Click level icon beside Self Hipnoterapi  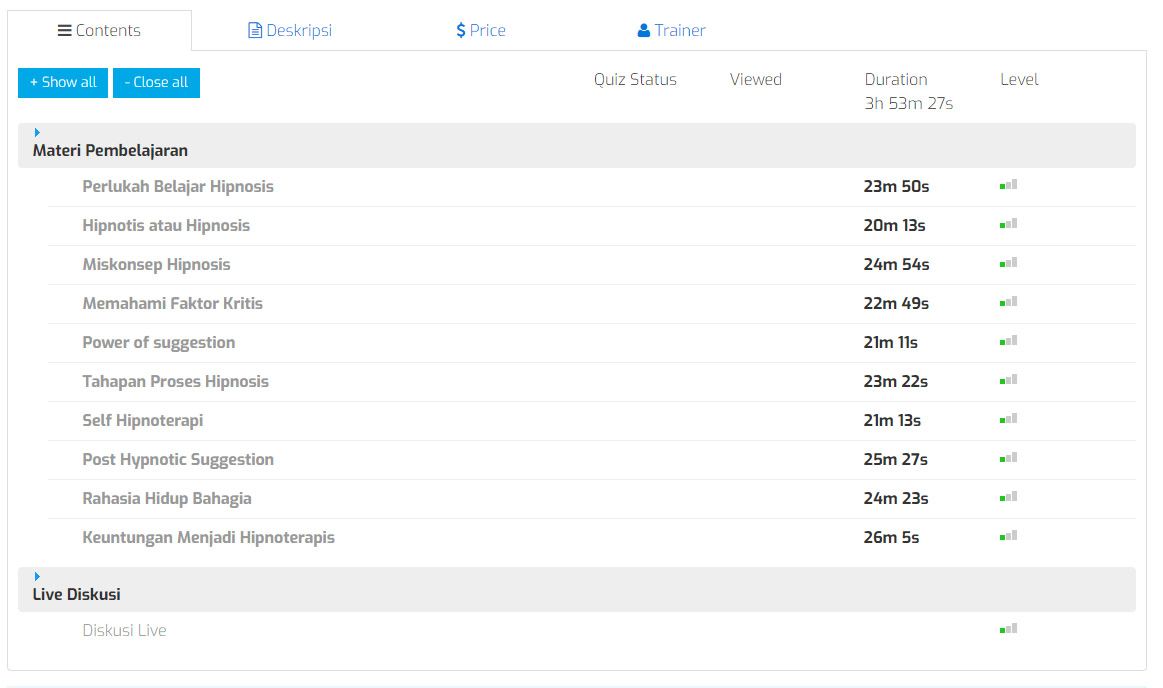tap(1008, 419)
